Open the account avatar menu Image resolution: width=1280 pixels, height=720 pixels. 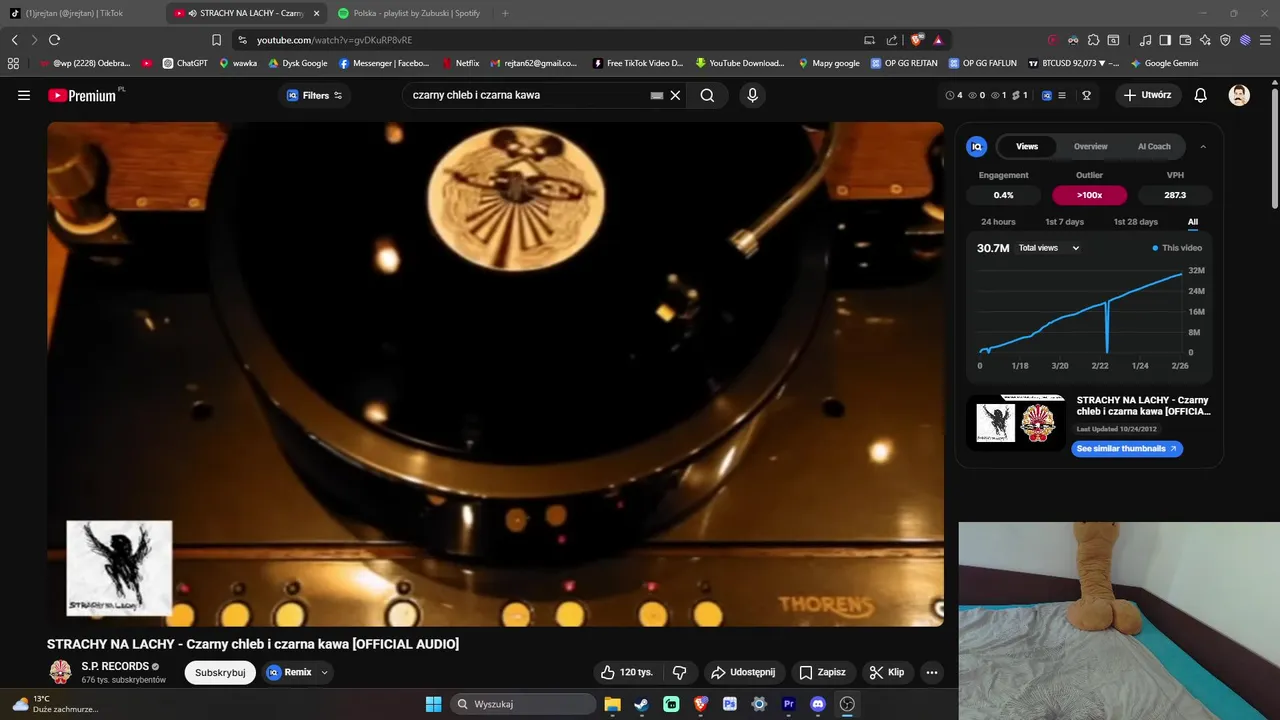(x=1239, y=95)
